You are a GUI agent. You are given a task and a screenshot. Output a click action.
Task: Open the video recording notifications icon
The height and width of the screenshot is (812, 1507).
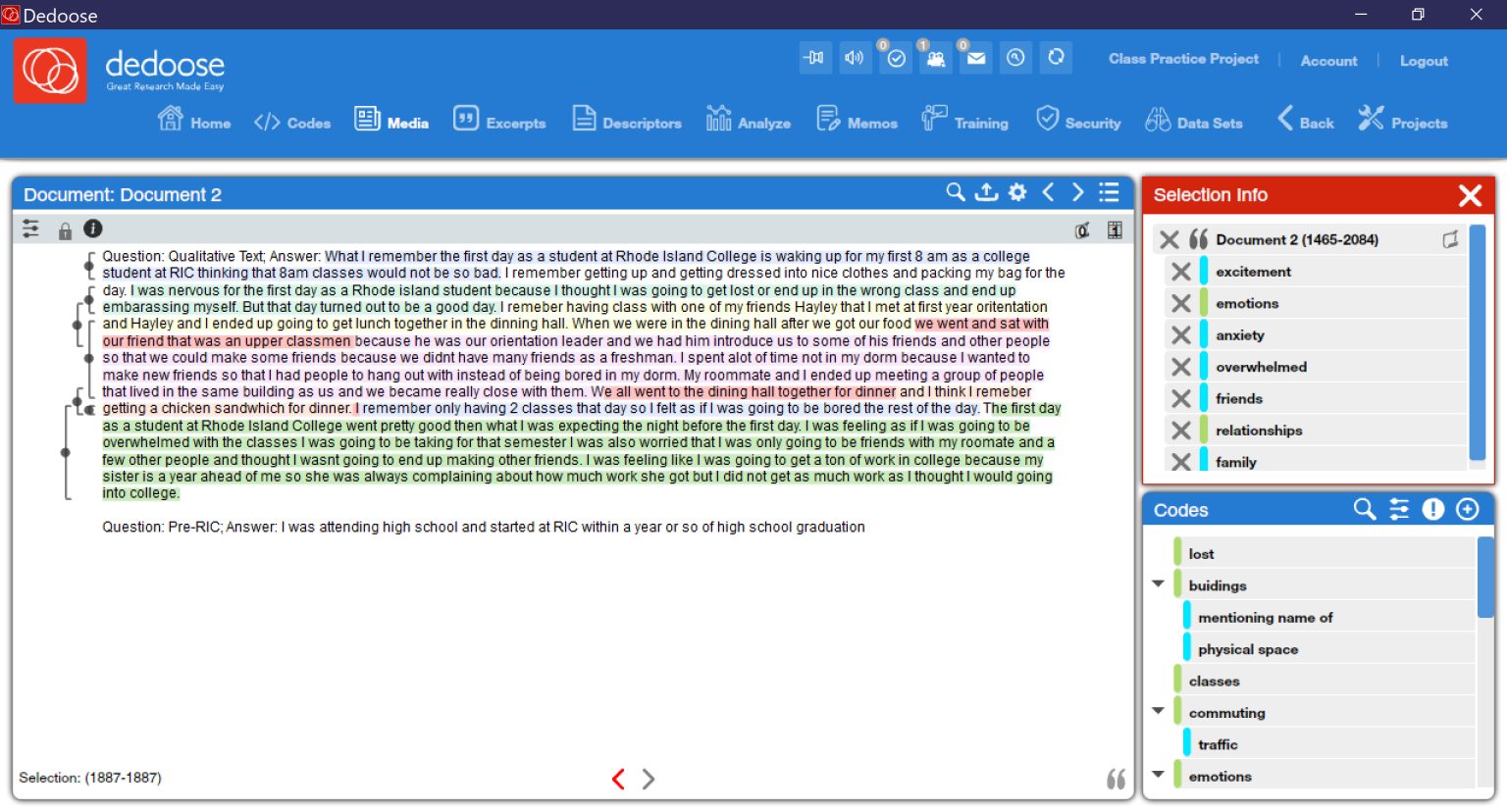point(935,58)
